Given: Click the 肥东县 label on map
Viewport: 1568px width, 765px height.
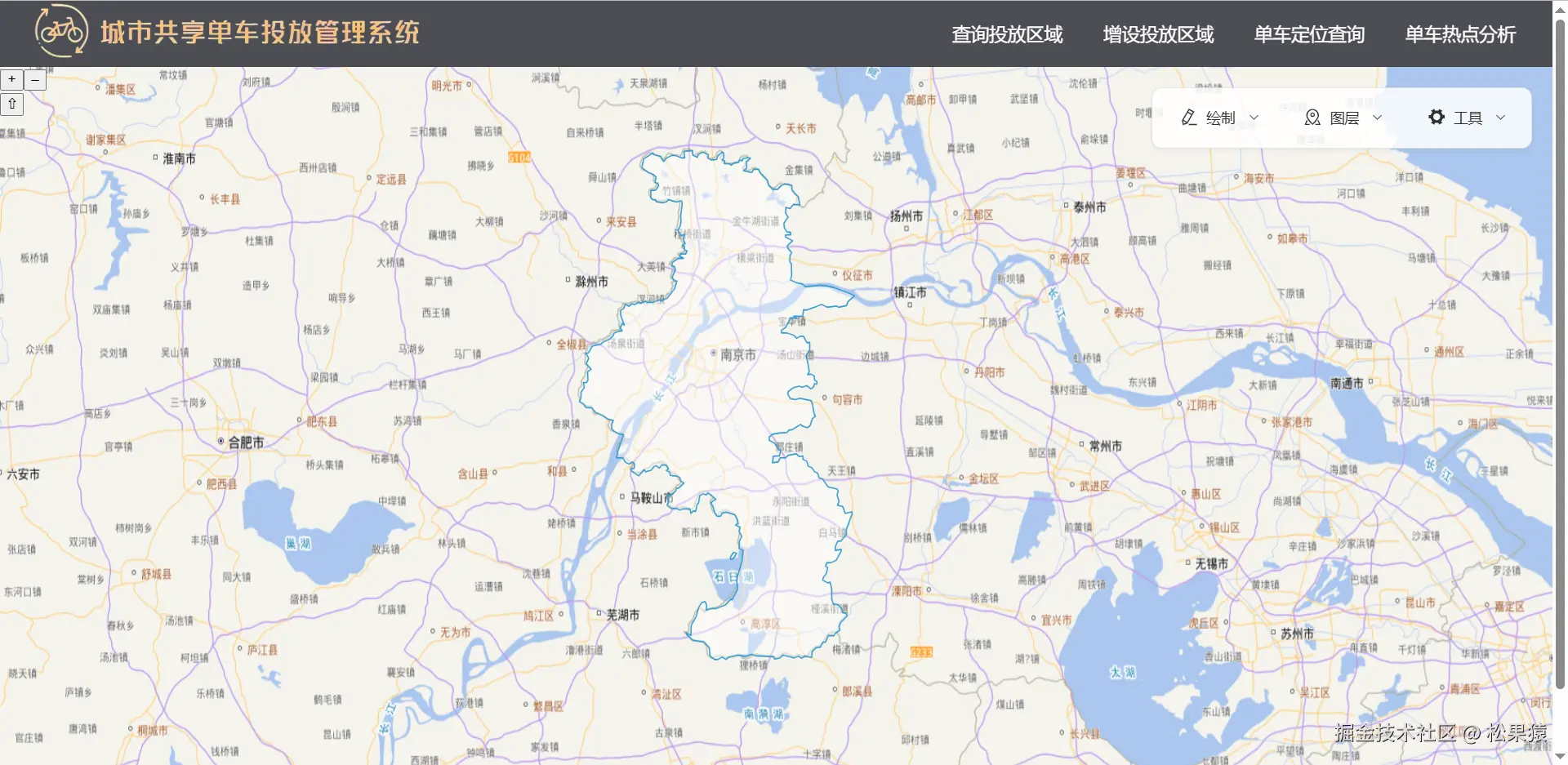Looking at the screenshot, I should 322,421.
